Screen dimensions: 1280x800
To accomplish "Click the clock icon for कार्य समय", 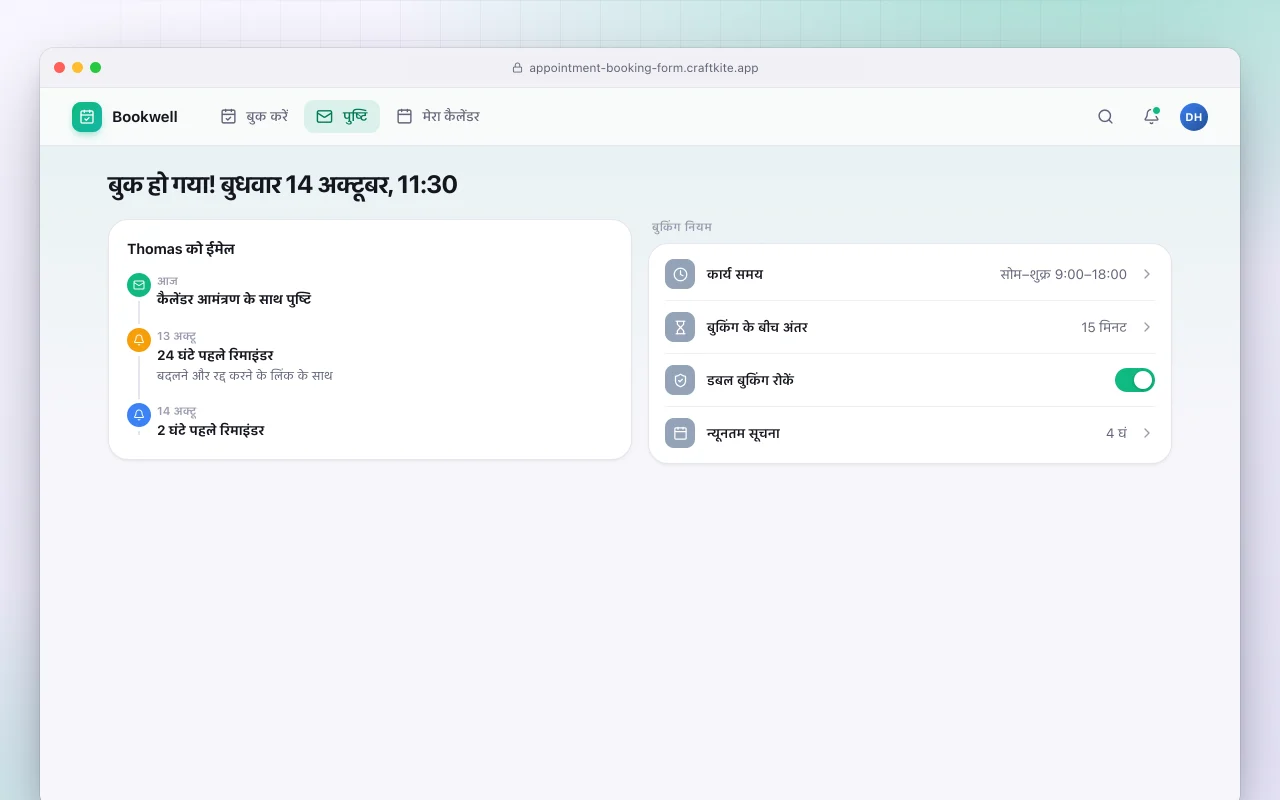I will [680, 274].
